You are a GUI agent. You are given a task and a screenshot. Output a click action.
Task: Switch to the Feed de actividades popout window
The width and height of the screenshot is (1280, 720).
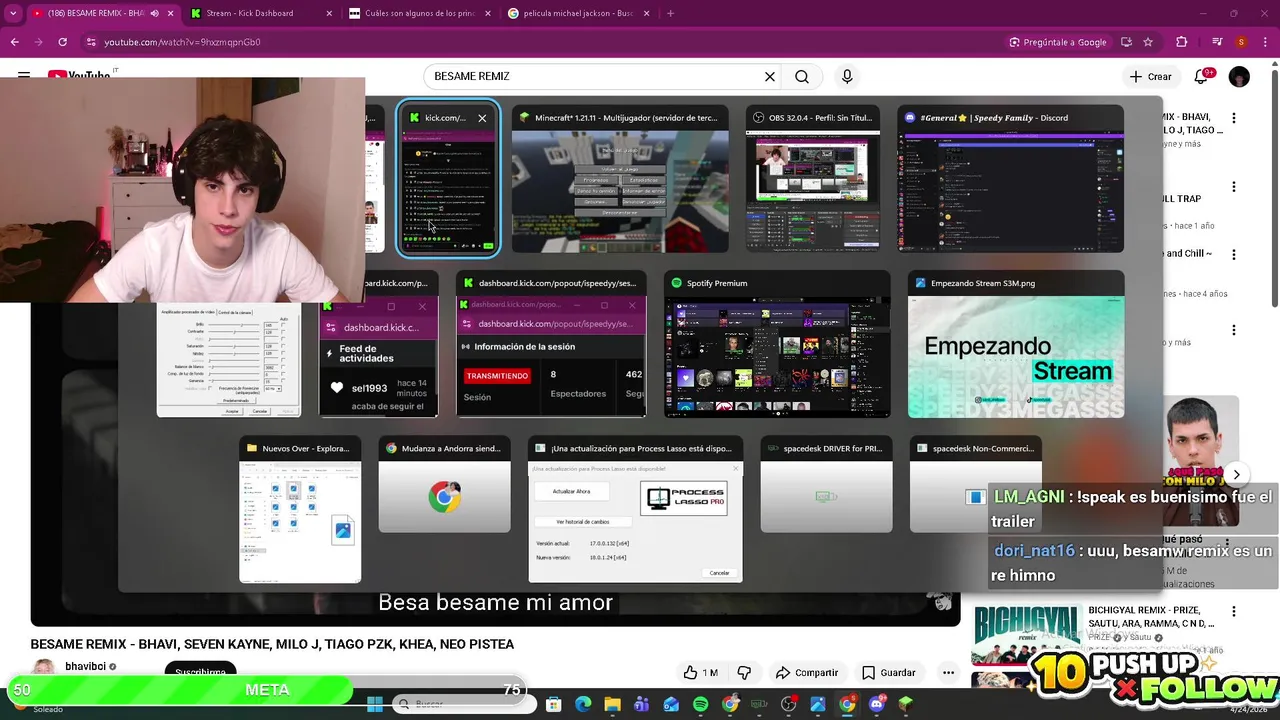(x=379, y=345)
